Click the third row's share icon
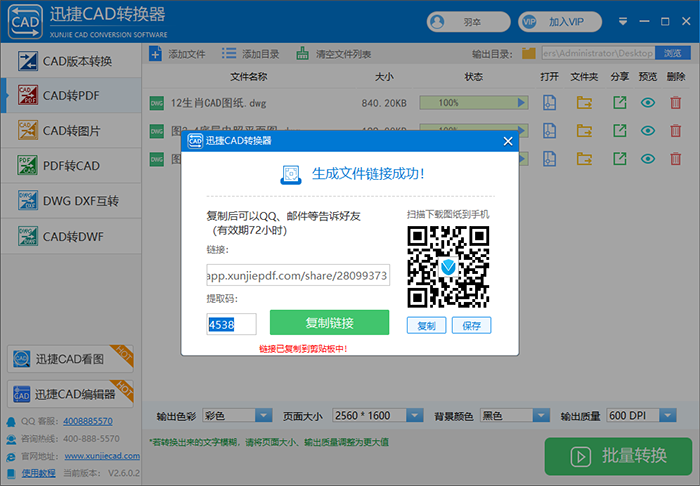This screenshot has height=486, width=700. point(620,159)
